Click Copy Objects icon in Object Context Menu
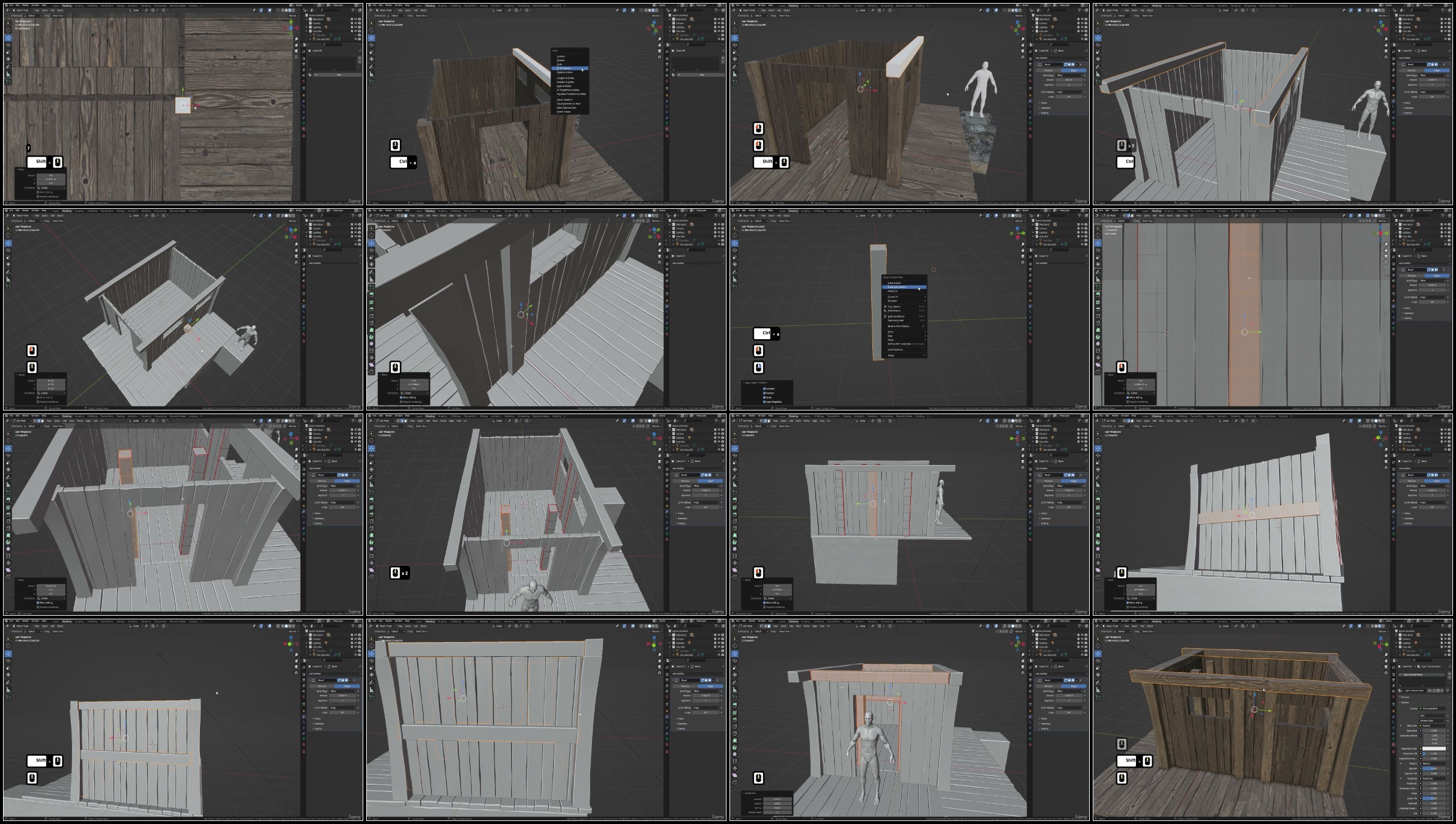Screen dimensions: 1456x824 pyautogui.click(x=885, y=307)
